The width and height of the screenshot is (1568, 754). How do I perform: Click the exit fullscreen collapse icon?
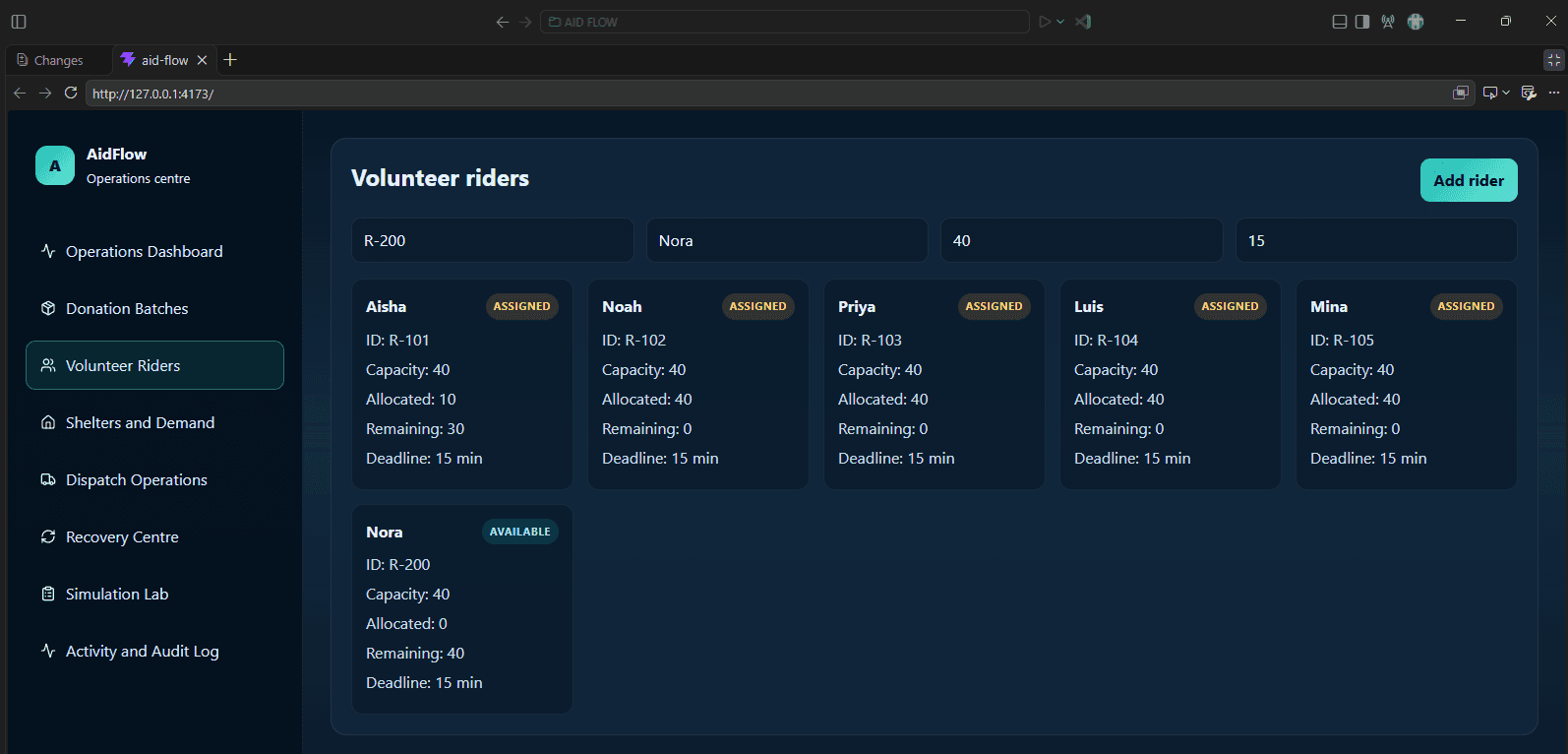pos(1554,60)
